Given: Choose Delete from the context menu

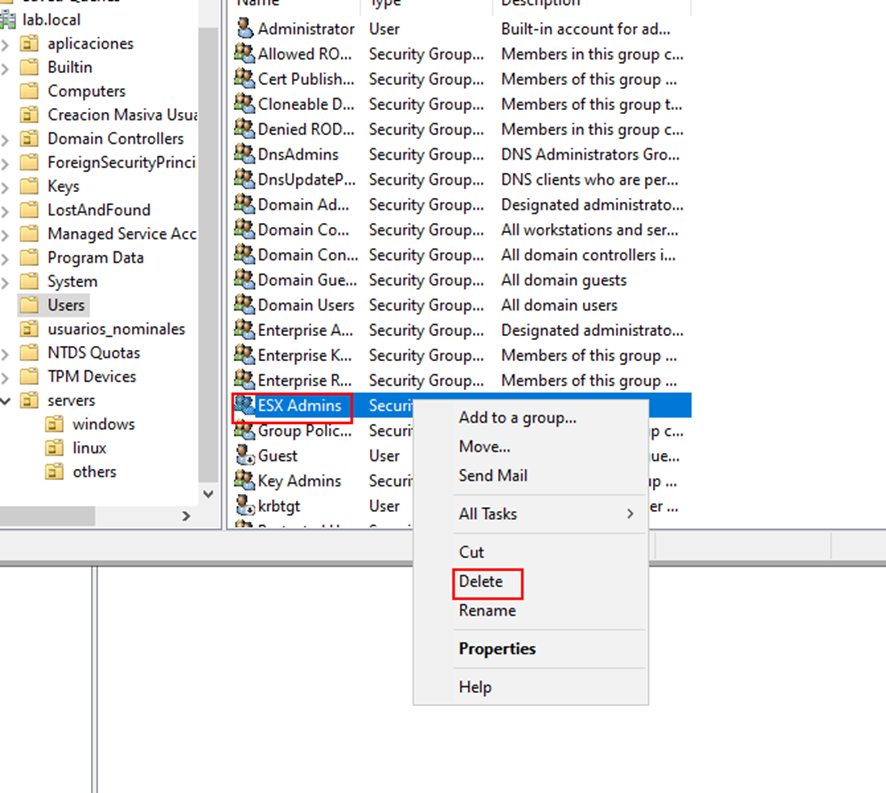Looking at the screenshot, I should (x=481, y=581).
